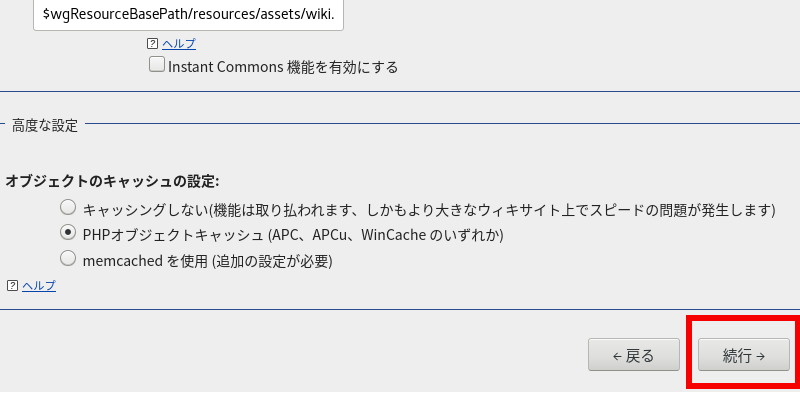Viewport: 800px width, 400px height.
Task: Click the right arrow on 続行 button
Action: click(x=761, y=356)
